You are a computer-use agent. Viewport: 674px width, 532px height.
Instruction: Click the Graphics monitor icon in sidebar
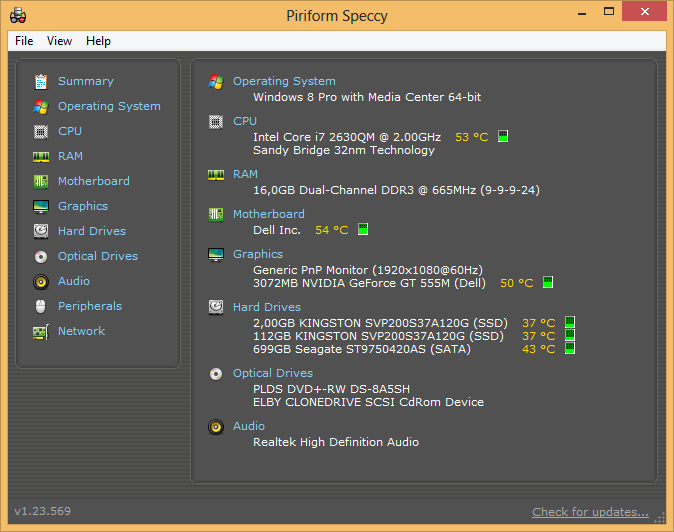[41, 207]
